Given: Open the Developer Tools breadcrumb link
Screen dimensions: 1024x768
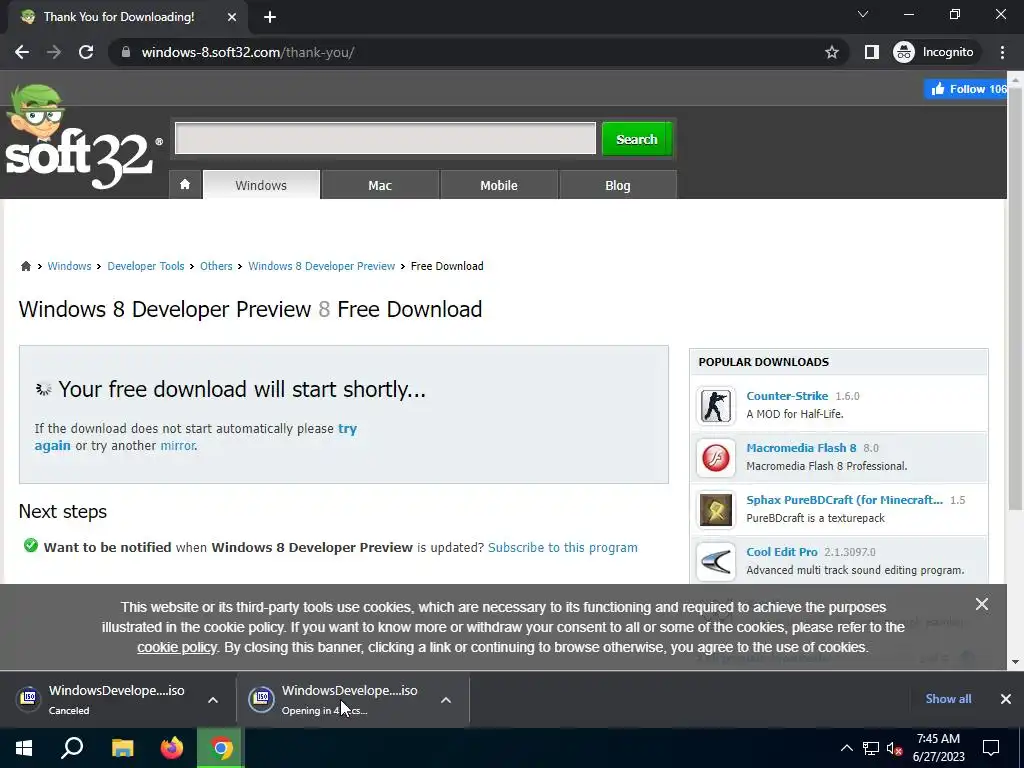Looking at the screenshot, I should pyautogui.click(x=146, y=266).
